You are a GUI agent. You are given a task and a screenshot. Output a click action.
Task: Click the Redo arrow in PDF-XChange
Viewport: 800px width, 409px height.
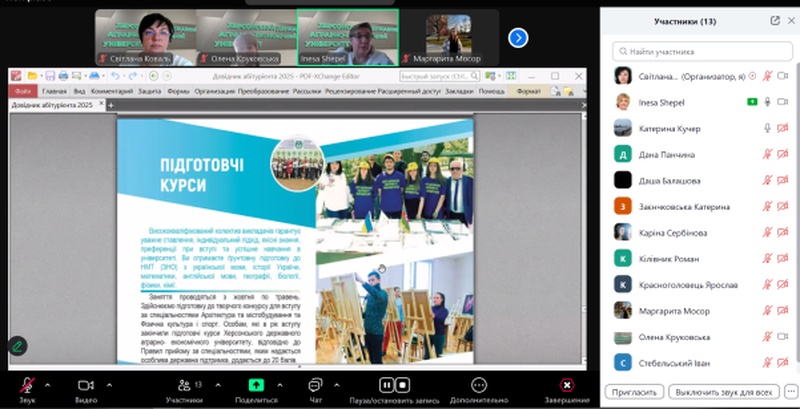pyautogui.click(x=133, y=76)
